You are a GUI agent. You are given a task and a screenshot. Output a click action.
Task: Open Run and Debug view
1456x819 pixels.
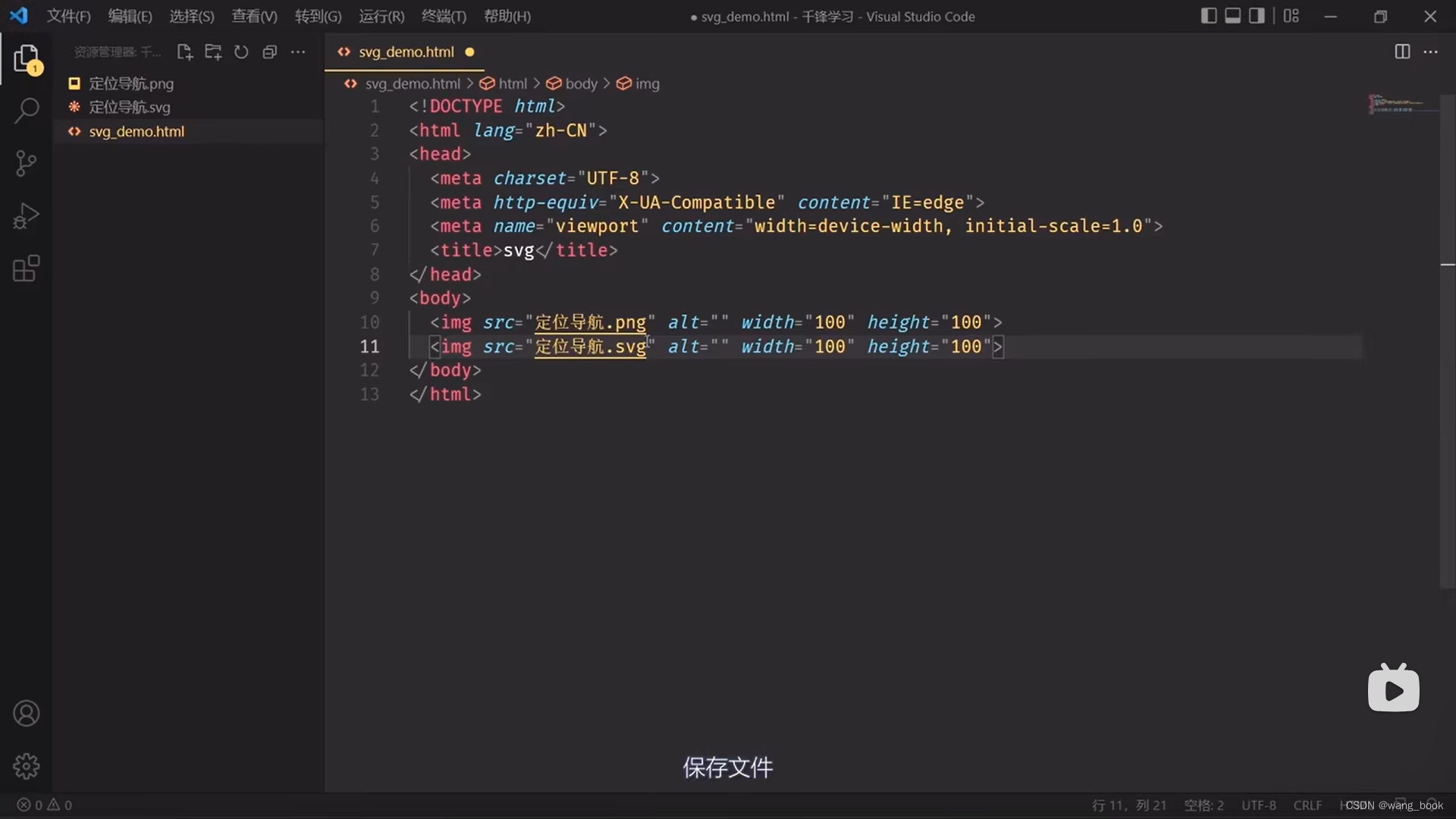pos(27,216)
